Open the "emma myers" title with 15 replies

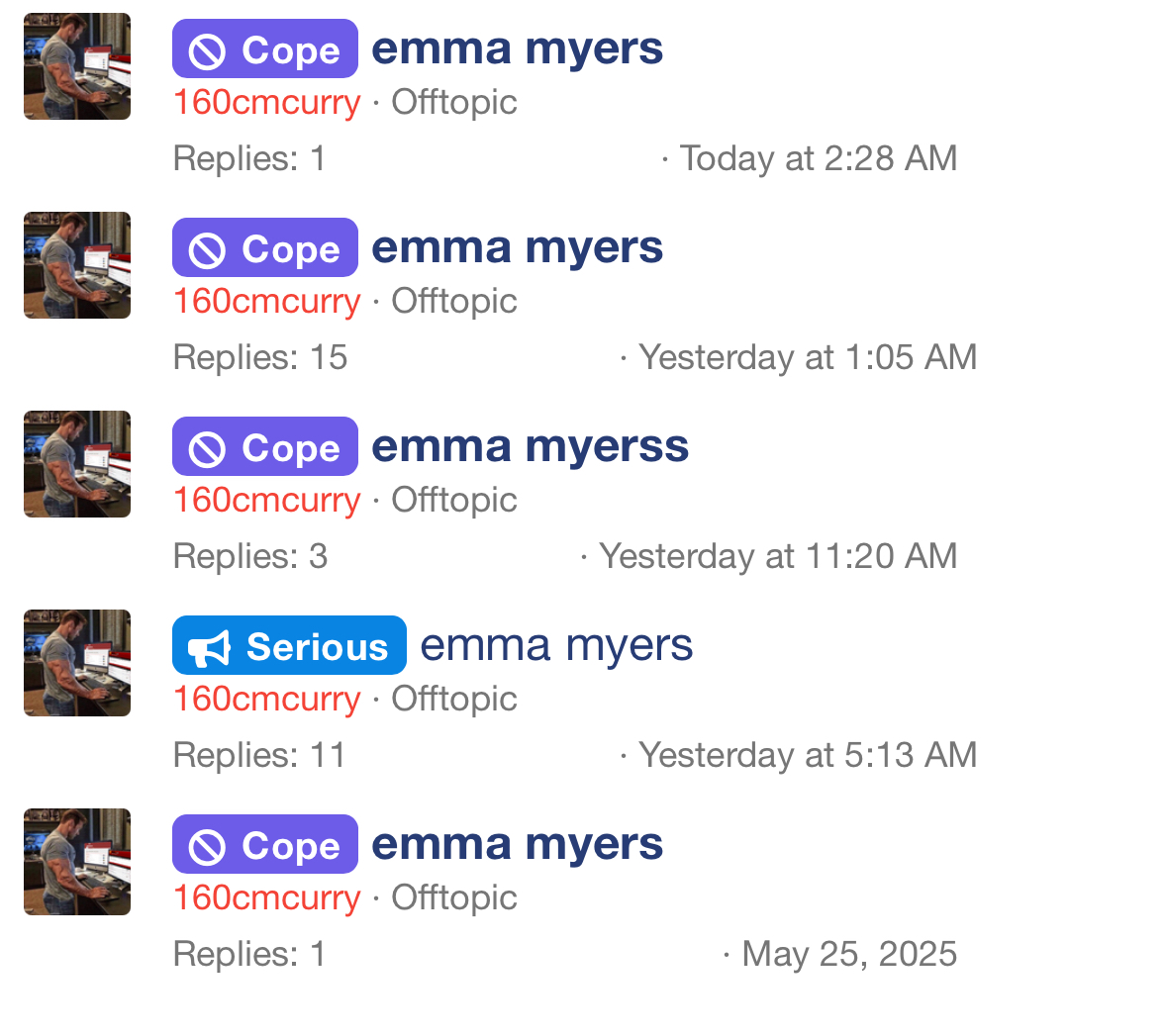pyautogui.click(x=517, y=247)
